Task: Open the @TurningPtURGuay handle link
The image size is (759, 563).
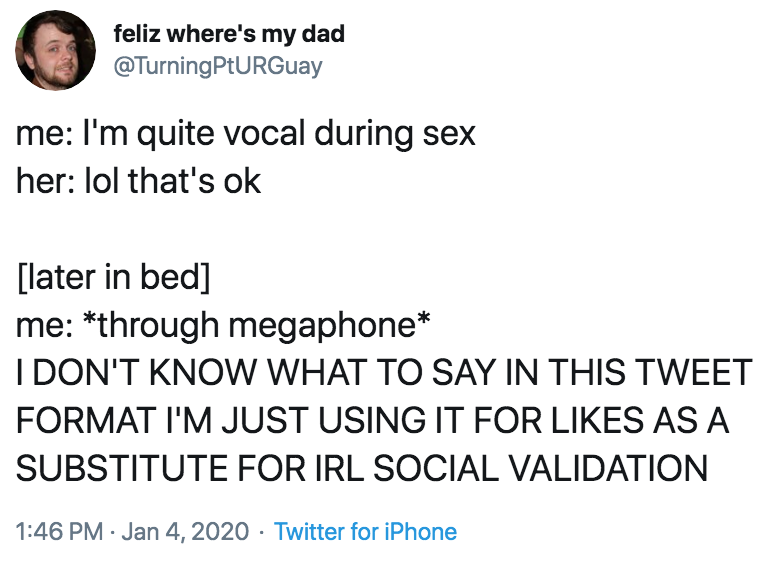Action: pyautogui.click(x=218, y=66)
